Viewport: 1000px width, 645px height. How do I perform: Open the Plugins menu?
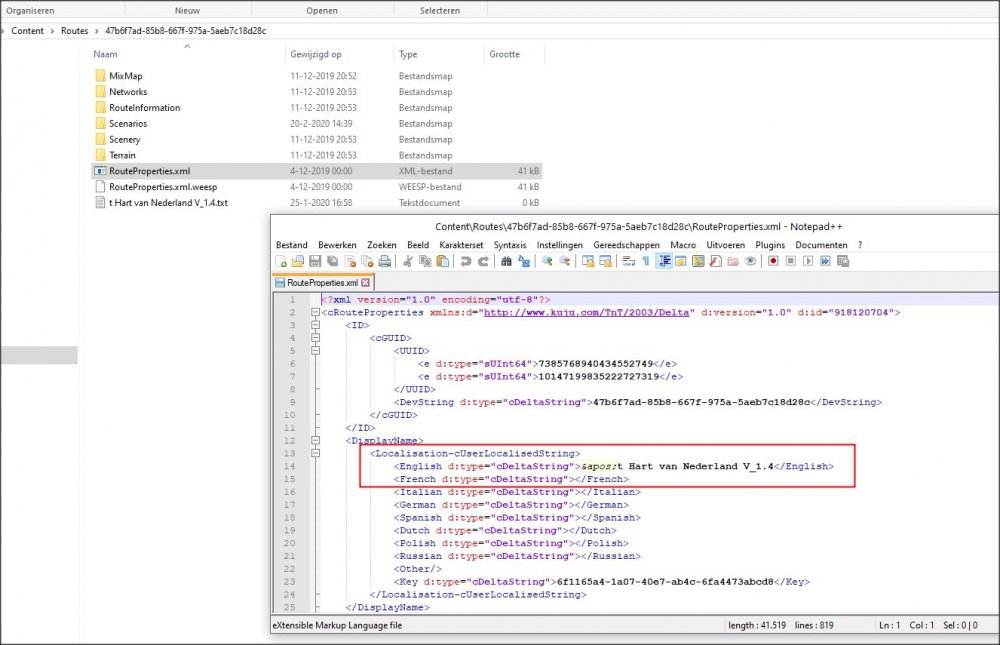coord(770,245)
